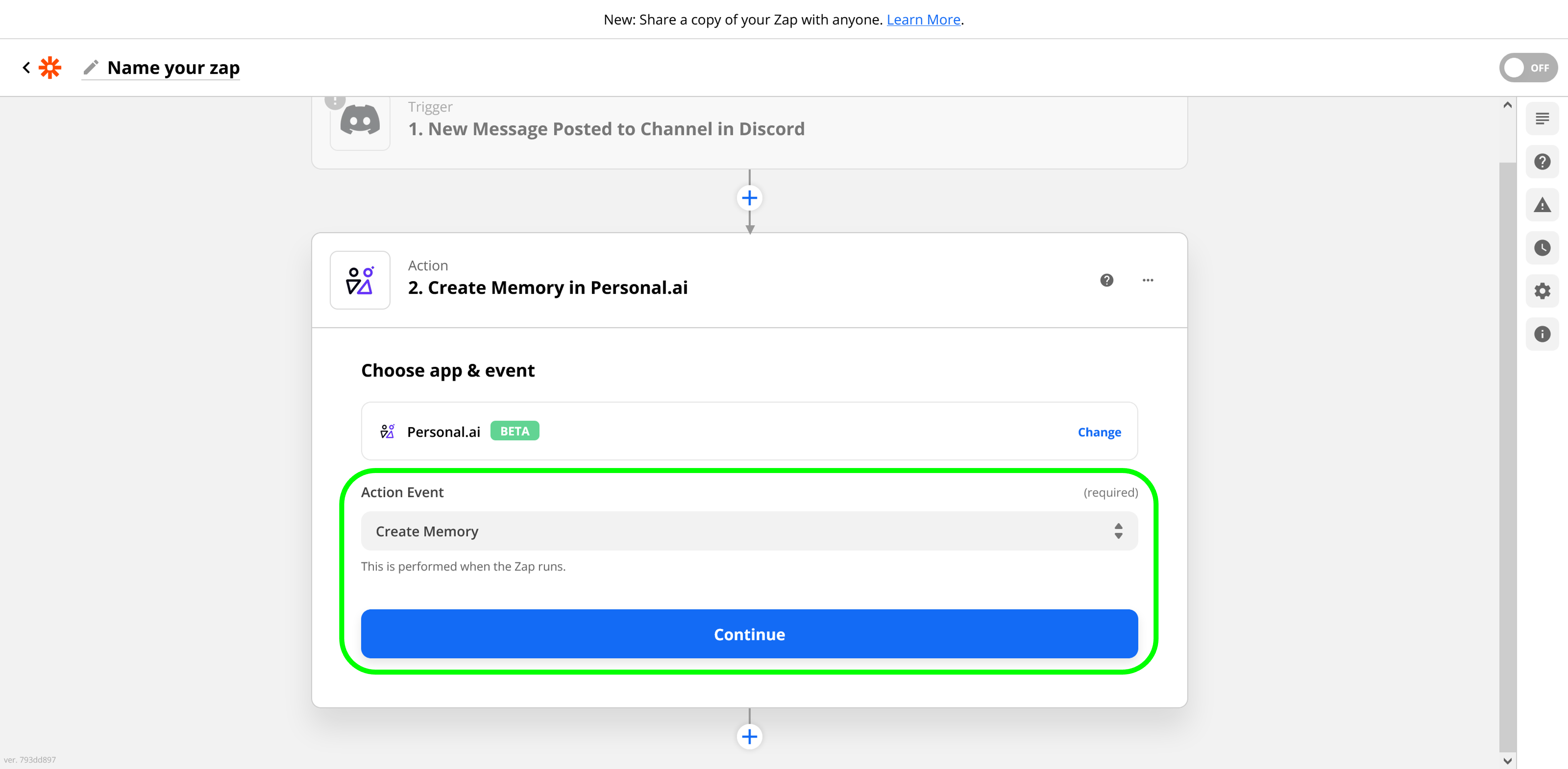Open the Learn More link

(x=923, y=20)
